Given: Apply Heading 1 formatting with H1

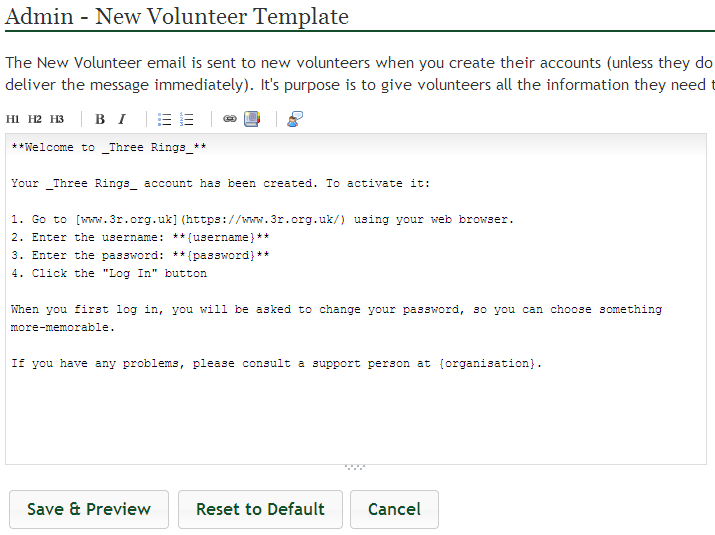Looking at the screenshot, I should [12, 119].
